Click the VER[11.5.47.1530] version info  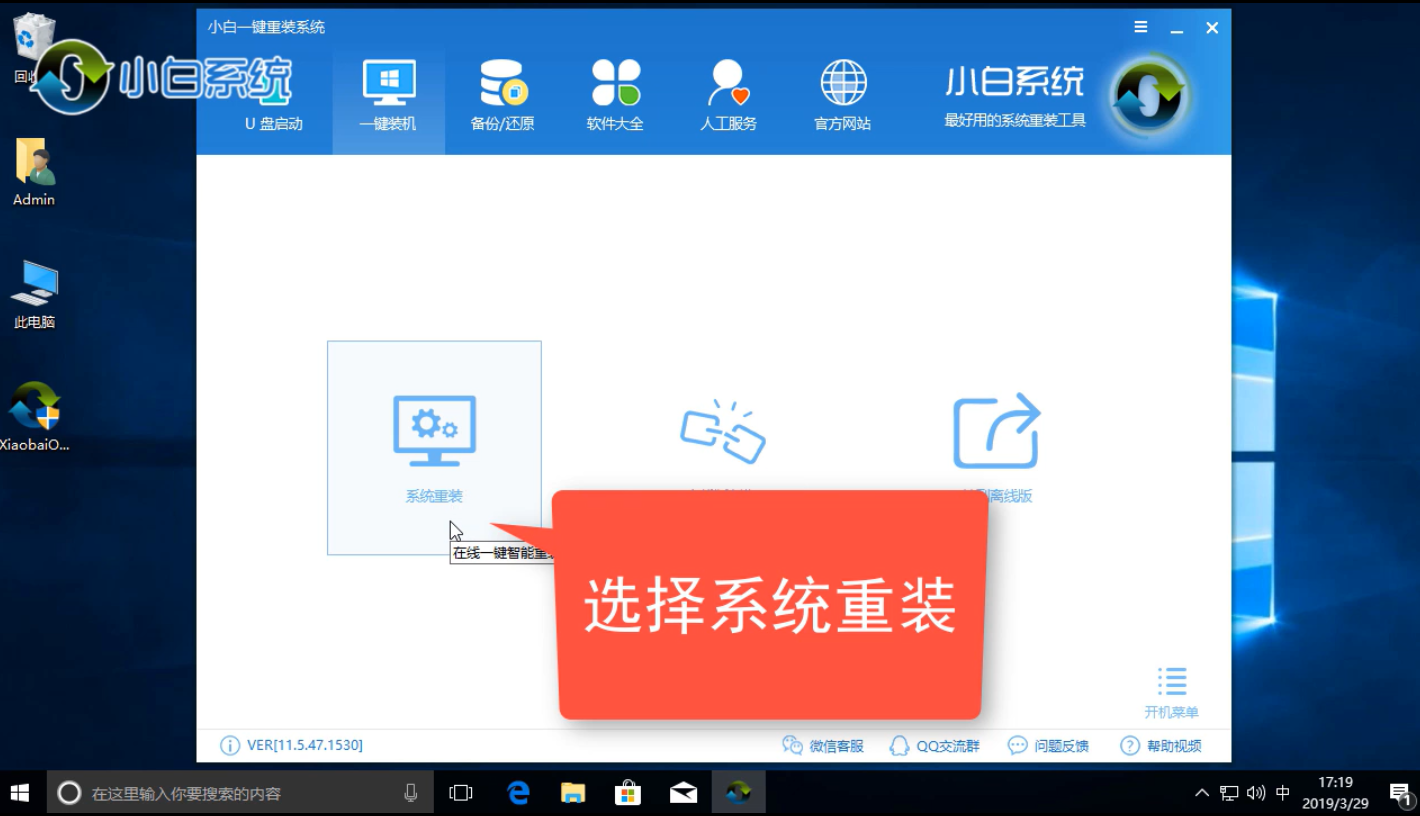click(291, 746)
